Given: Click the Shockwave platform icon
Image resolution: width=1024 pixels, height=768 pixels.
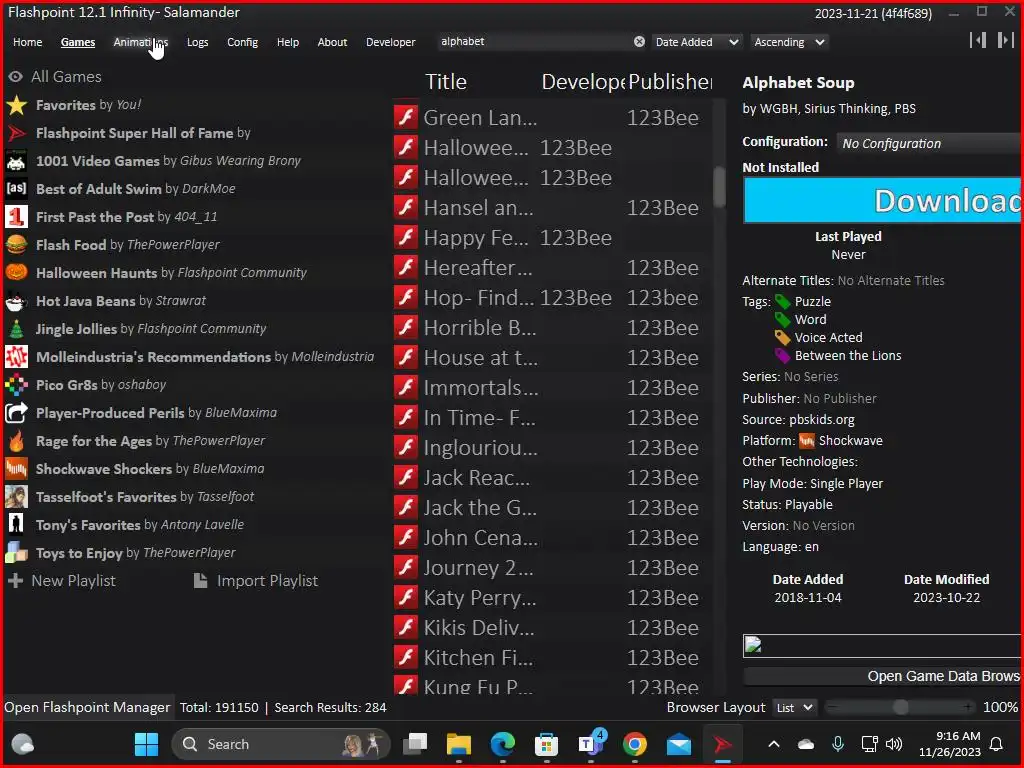Looking at the screenshot, I should (807, 441).
